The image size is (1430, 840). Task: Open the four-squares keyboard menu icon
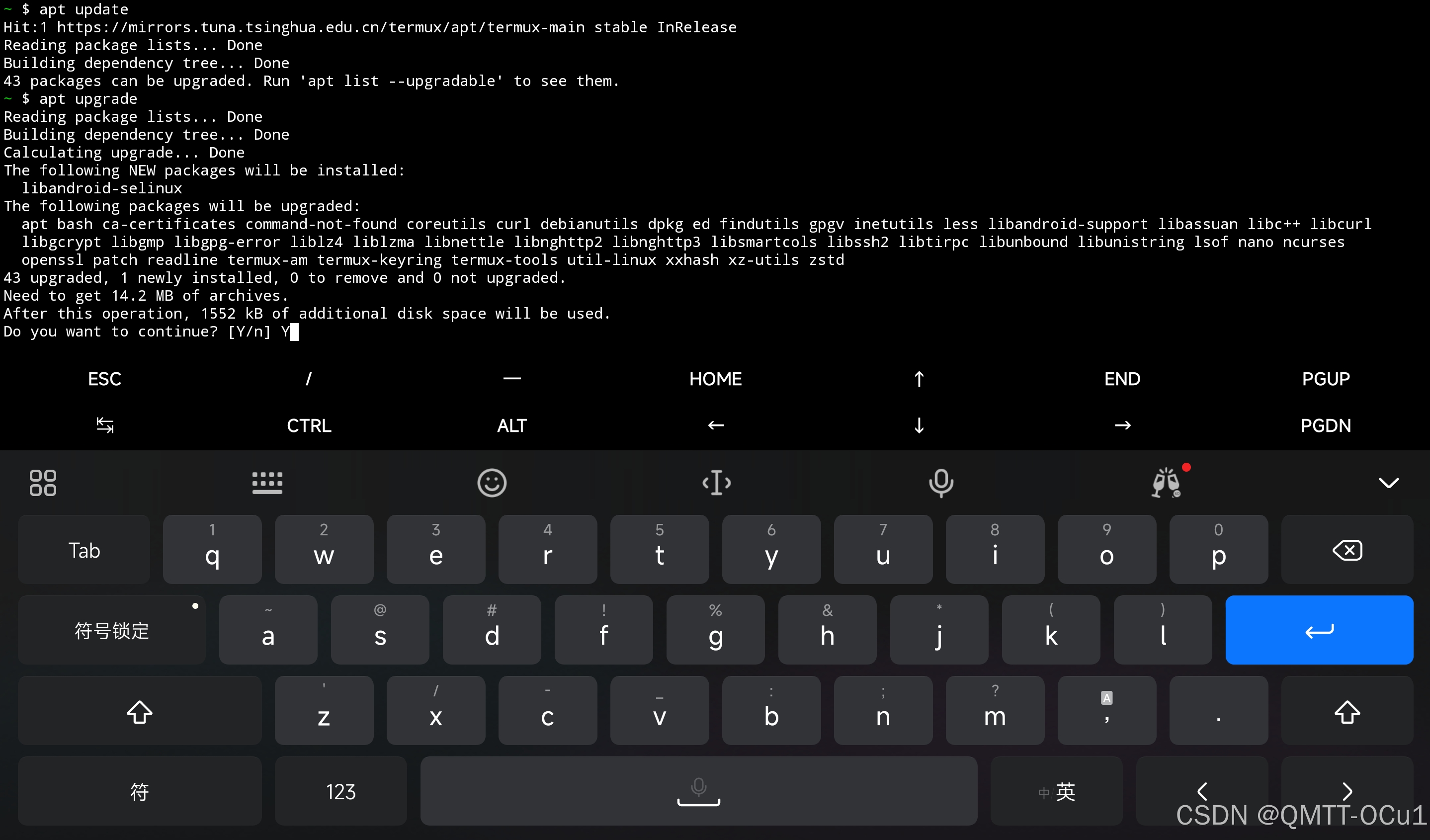point(43,483)
